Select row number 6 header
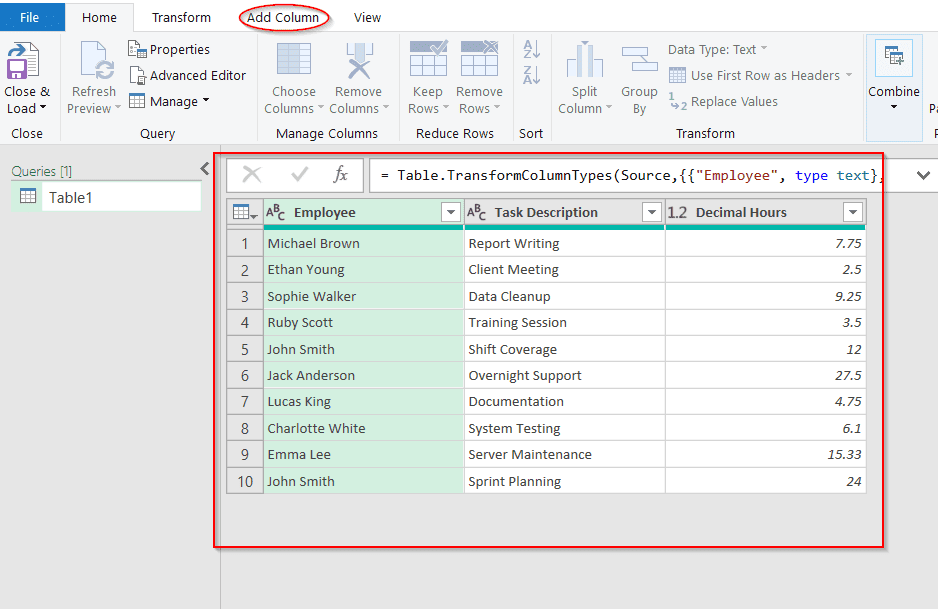The height and width of the screenshot is (609, 938). (x=245, y=376)
